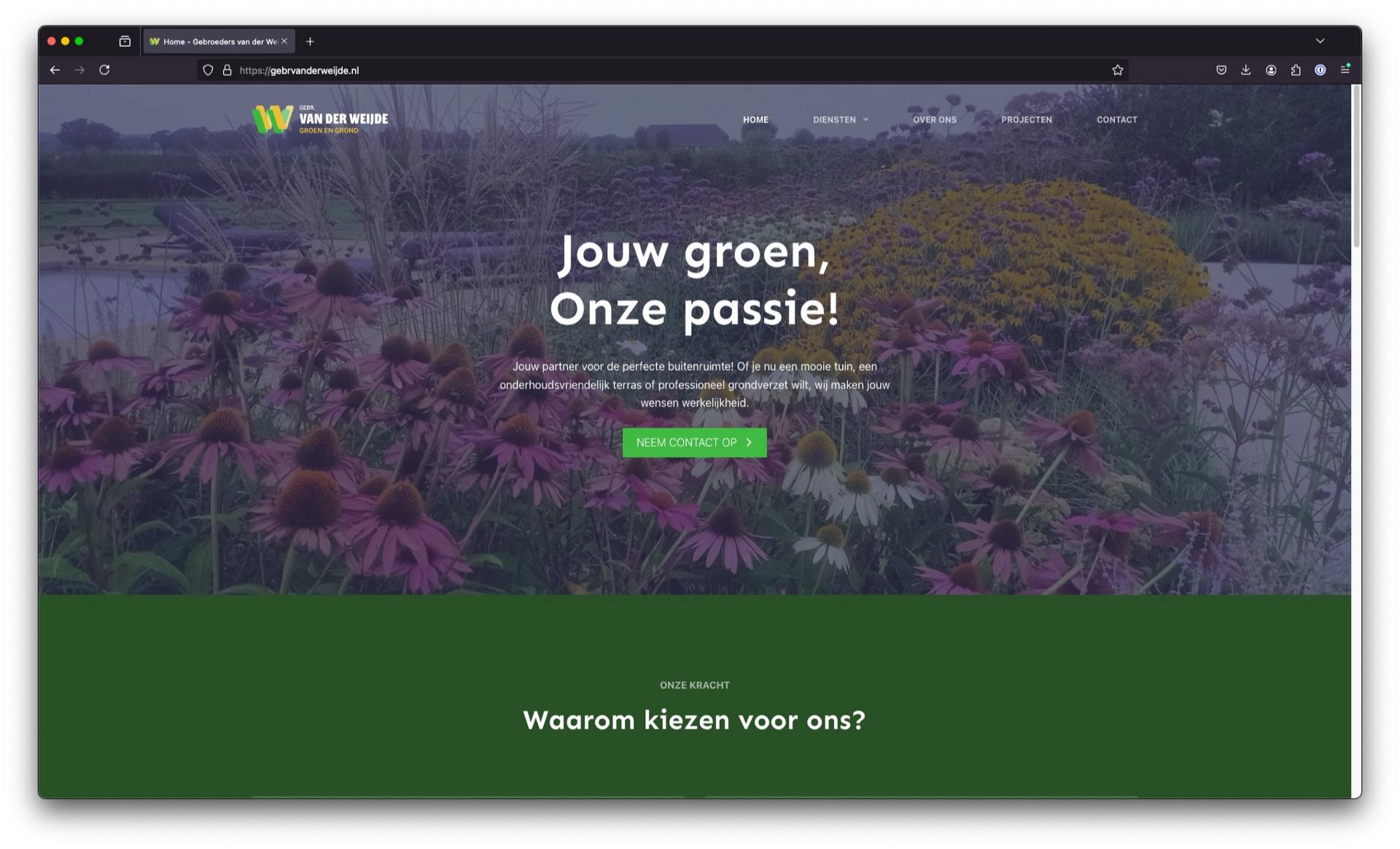Click the 1Password extension icon
The width and height of the screenshot is (1400, 849).
(x=1320, y=70)
